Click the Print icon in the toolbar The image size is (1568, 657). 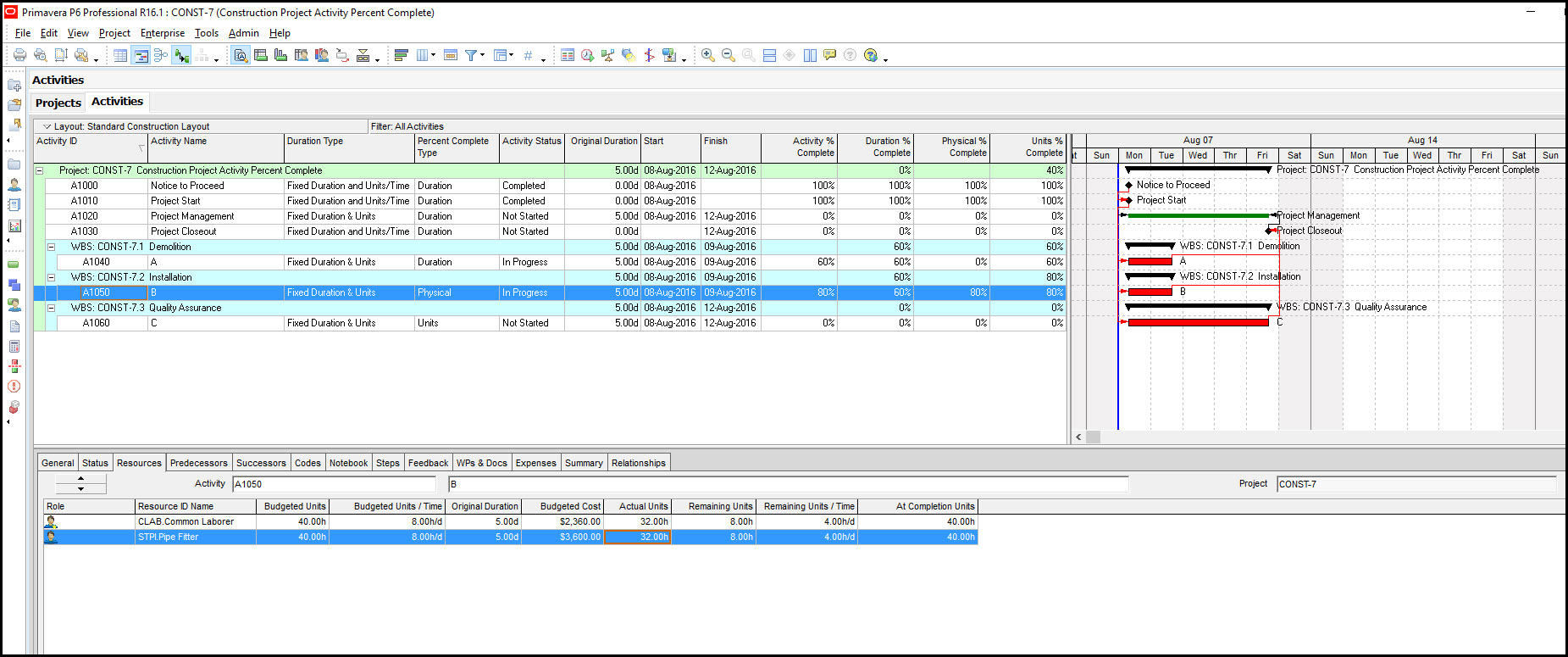click(20, 55)
